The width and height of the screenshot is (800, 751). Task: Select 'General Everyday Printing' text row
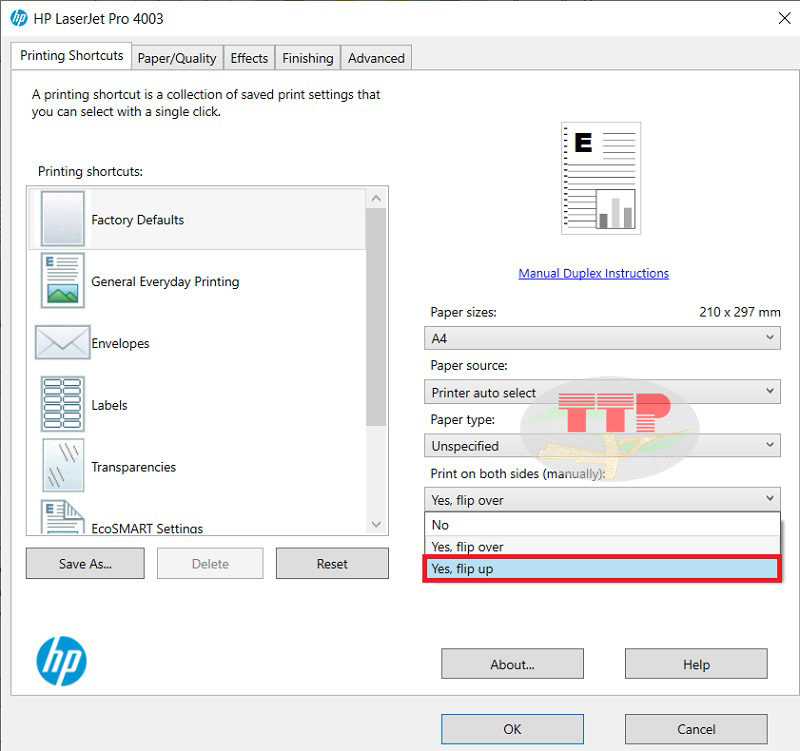[198, 281]
